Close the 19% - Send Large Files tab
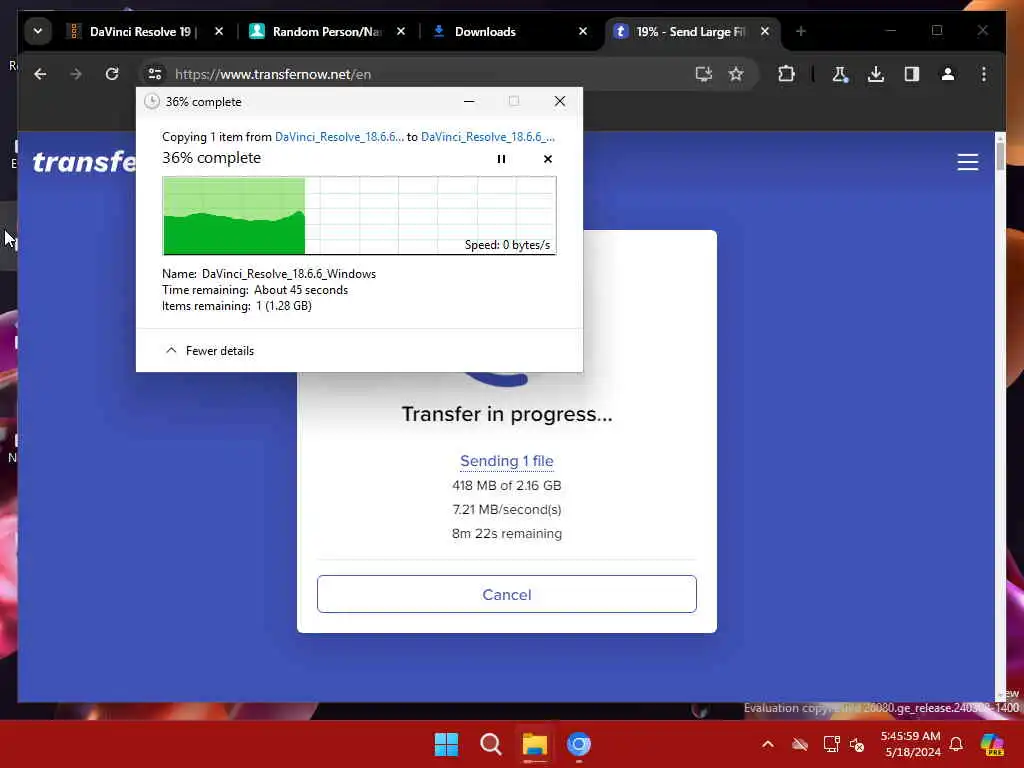 click(765, 31)
